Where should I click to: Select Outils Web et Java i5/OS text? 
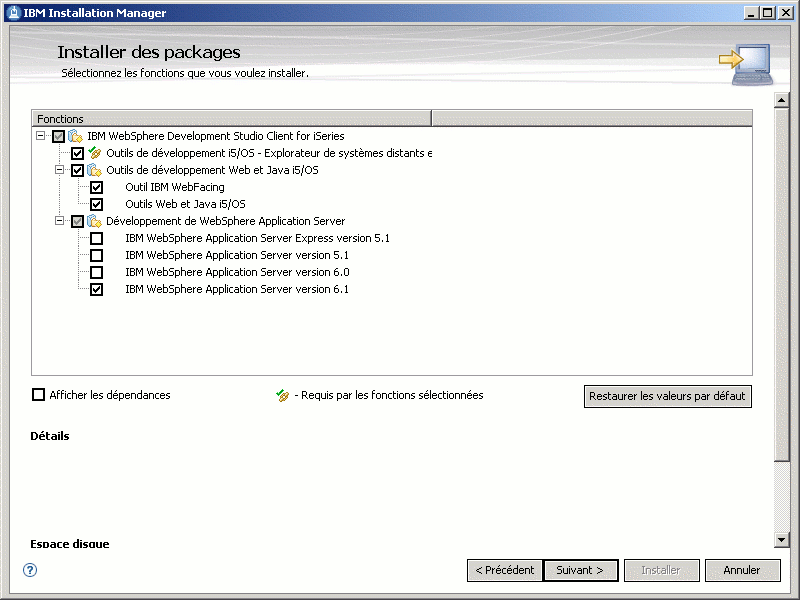(x=185, y=204)
